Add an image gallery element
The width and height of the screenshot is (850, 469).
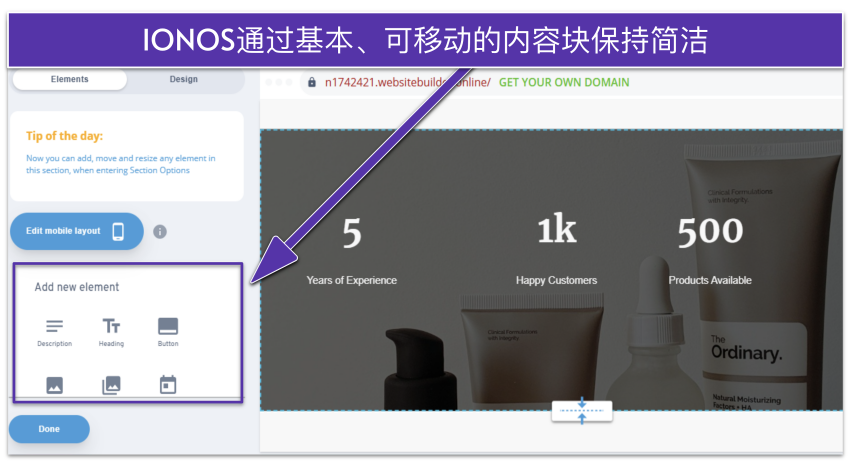pos(111,385)
